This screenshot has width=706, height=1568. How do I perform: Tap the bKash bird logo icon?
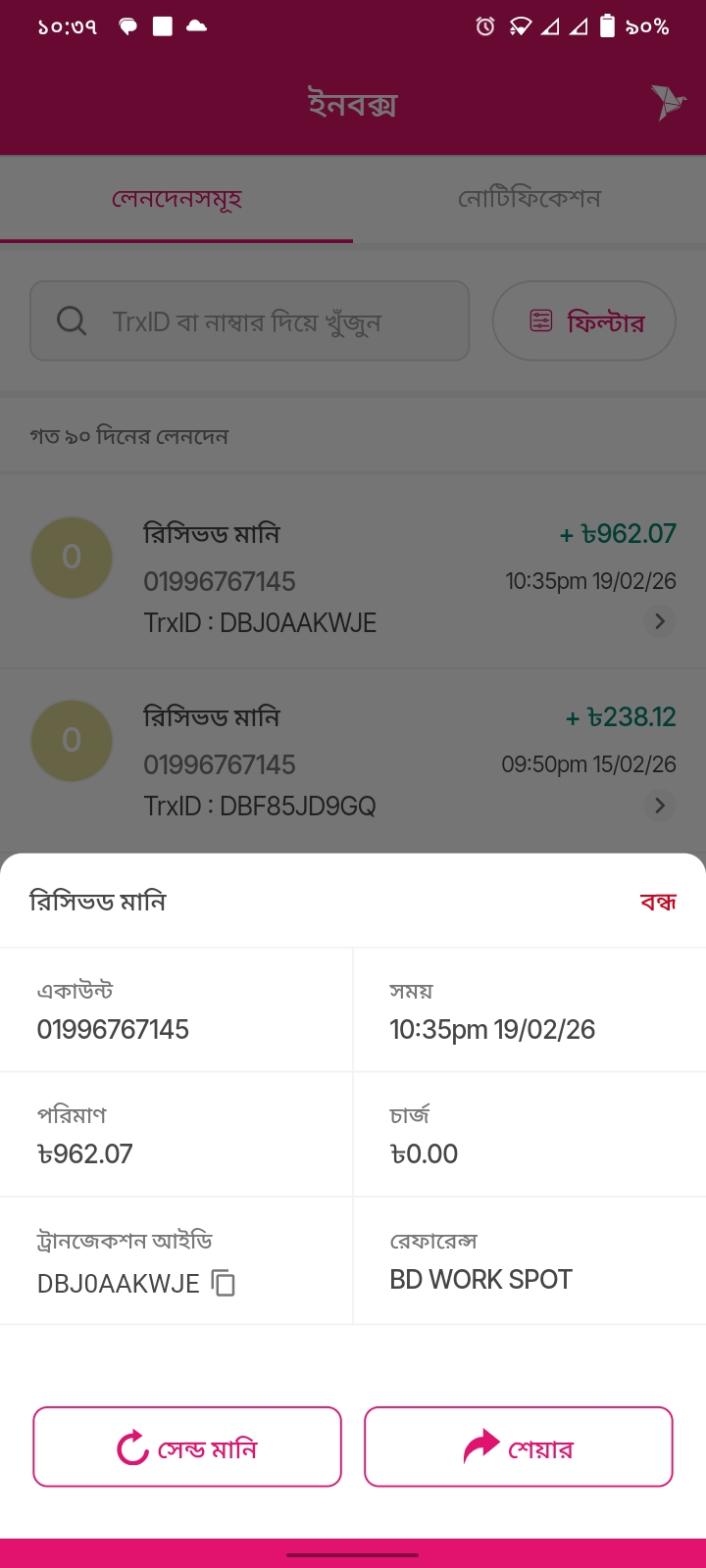coord(668,102)
